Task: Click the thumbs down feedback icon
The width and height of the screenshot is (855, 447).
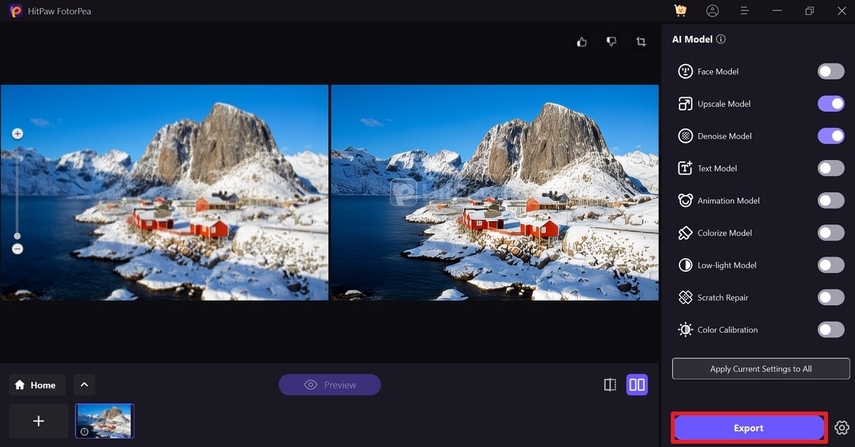Action: click(611, 41)
